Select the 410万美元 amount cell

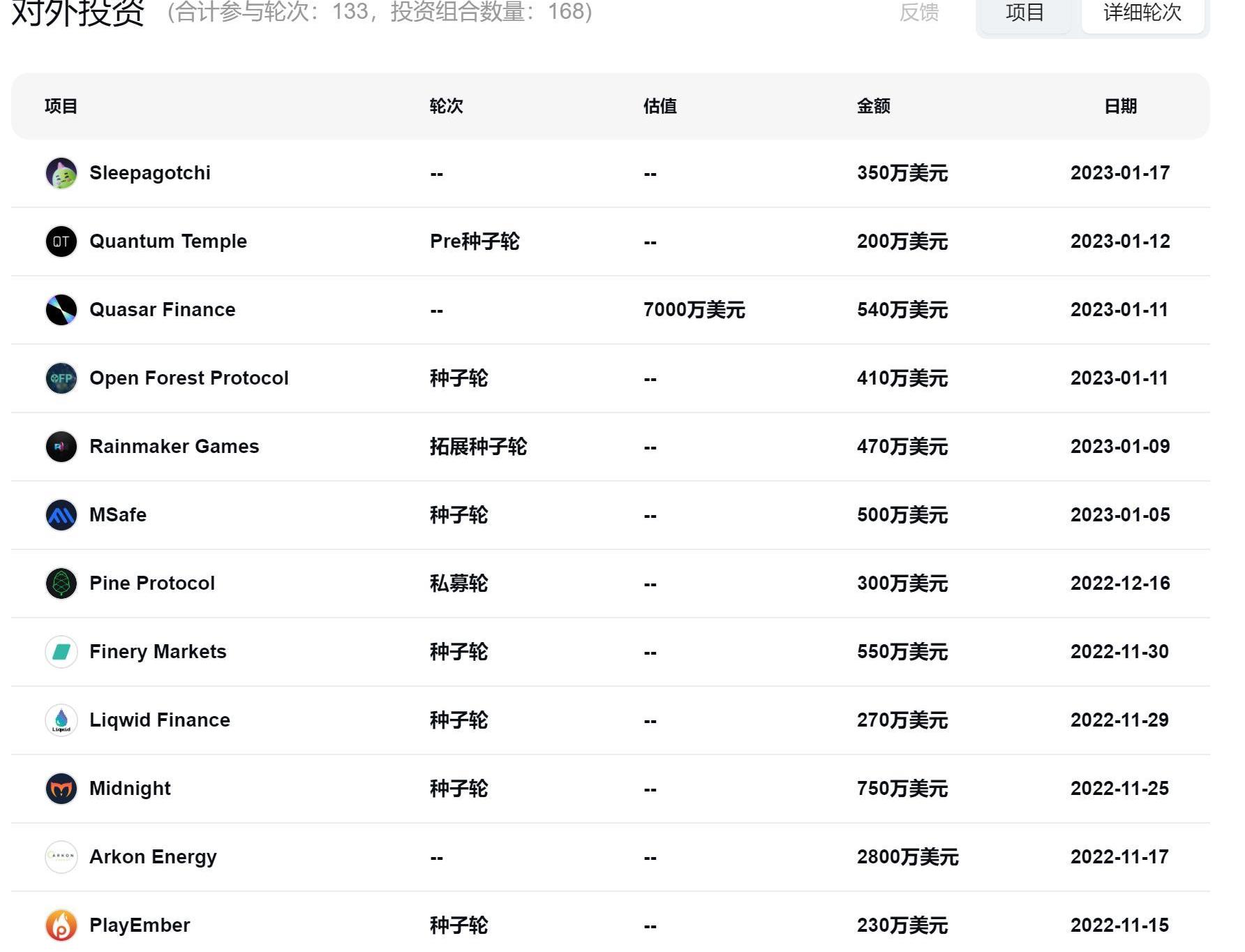coord(902,378)
